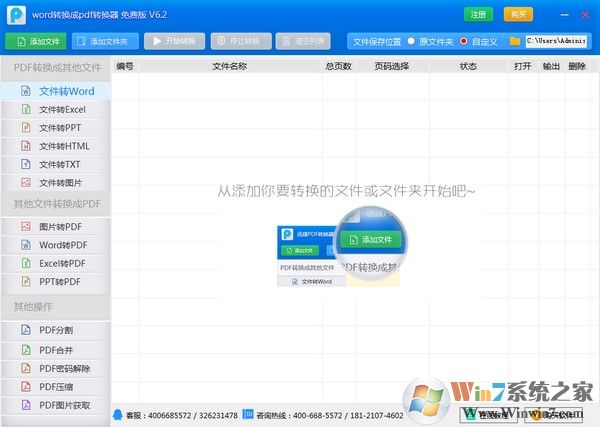Click the save path input field
This screenshot has width=600, height=427.
(x=556, y=41)
